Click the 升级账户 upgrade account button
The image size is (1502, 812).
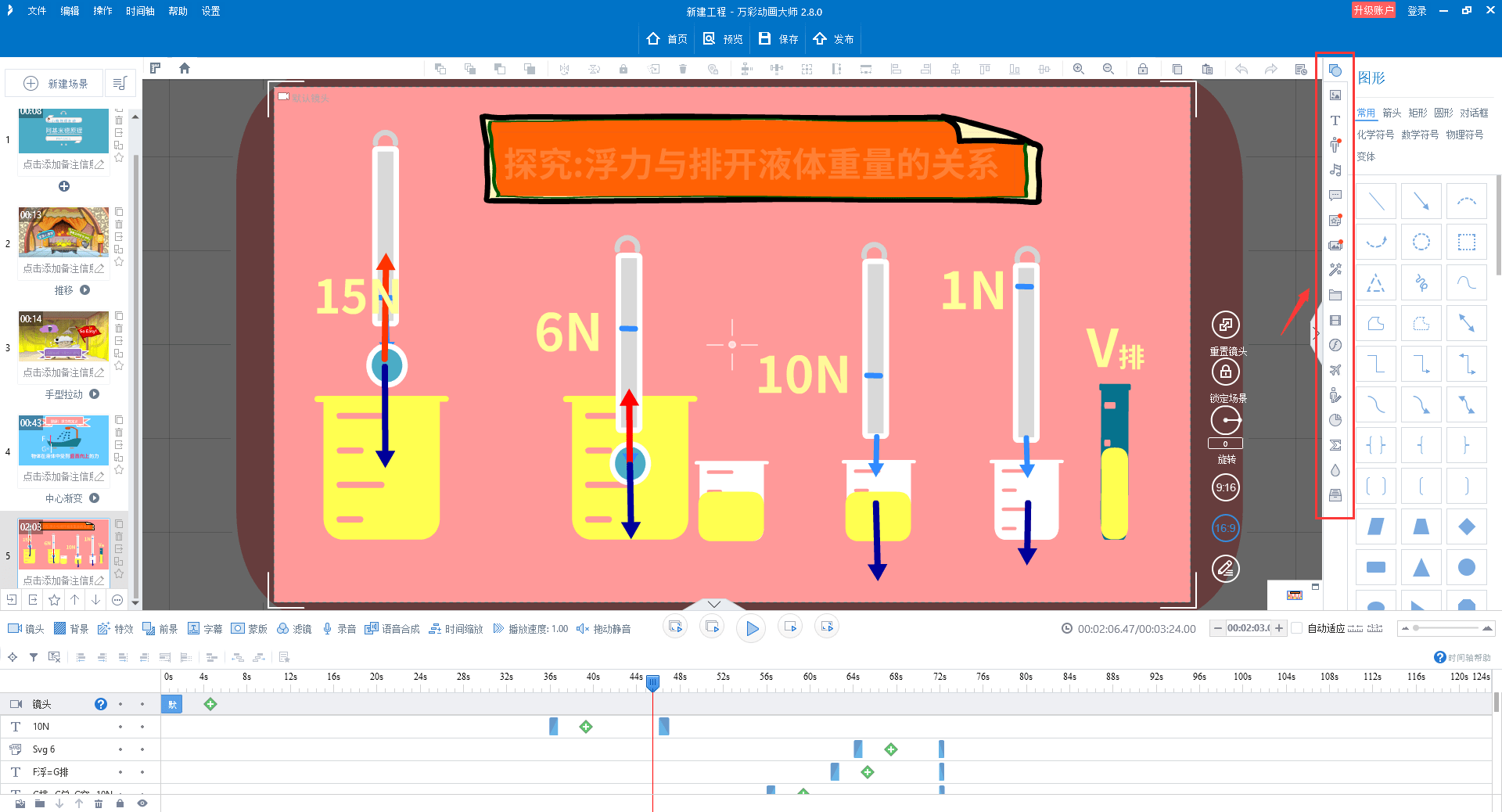click(1374, 10)
